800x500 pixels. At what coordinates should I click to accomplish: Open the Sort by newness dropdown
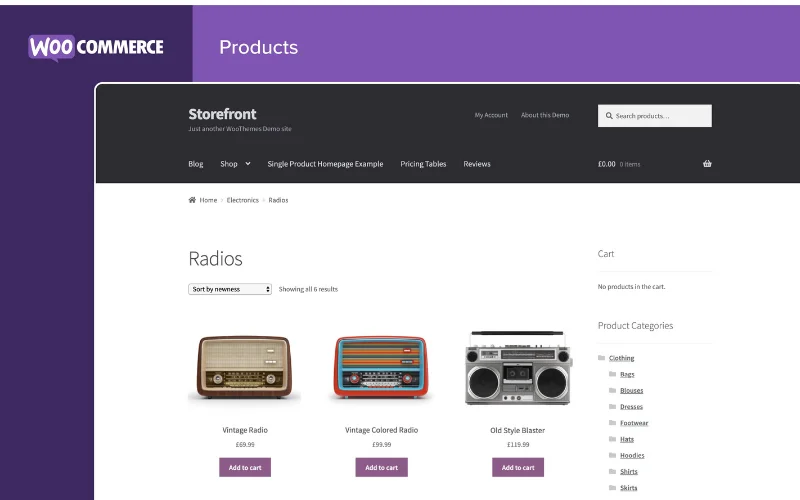(x=230, y=289)
